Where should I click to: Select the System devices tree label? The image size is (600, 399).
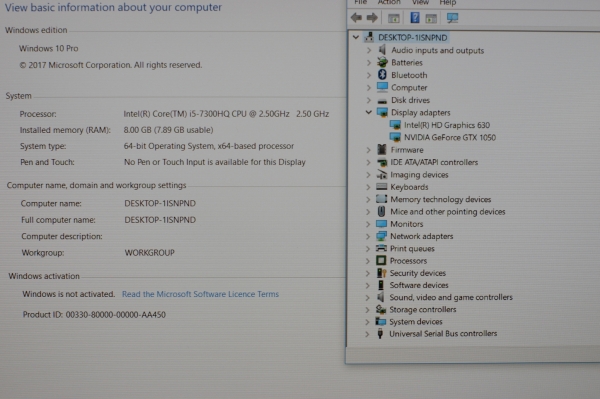tap(416, 322)
